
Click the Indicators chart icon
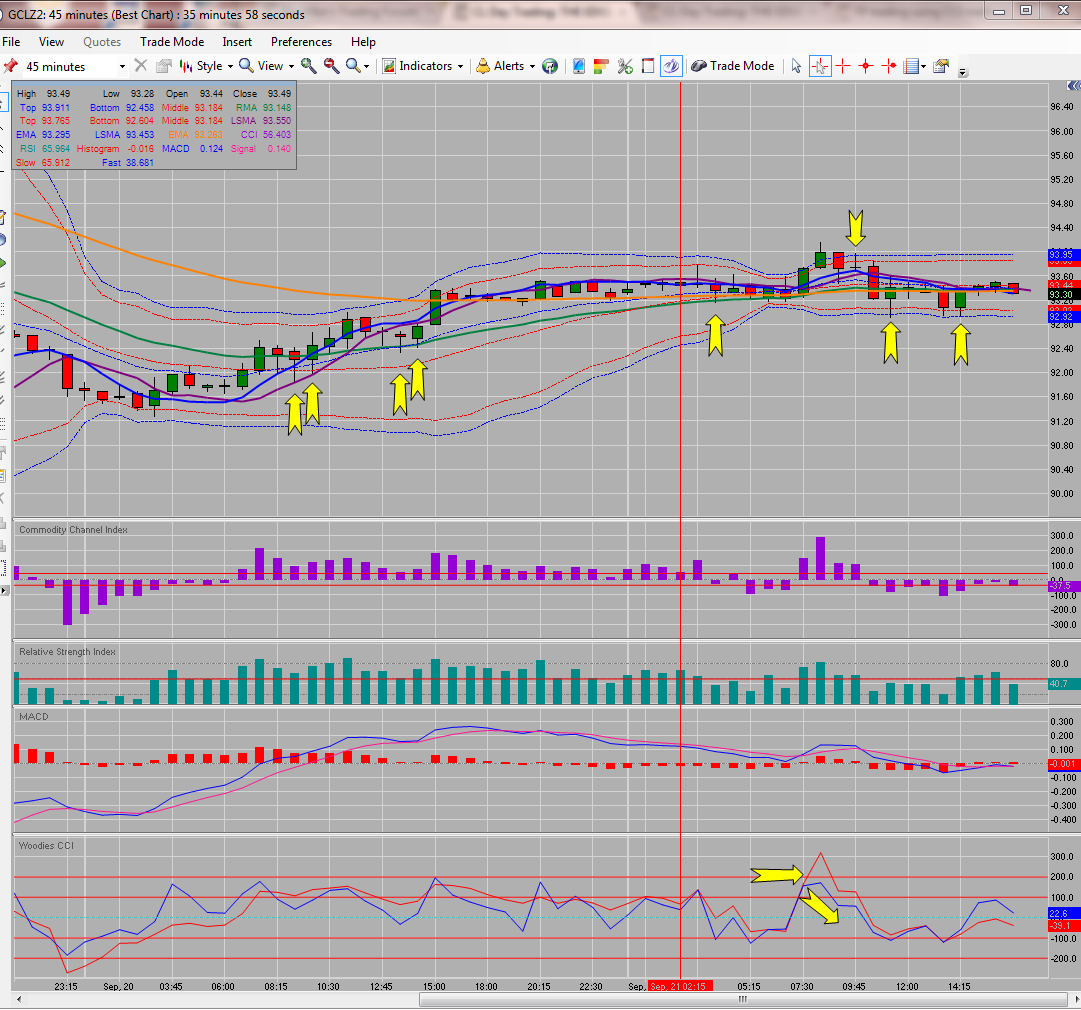coord(389,66)
